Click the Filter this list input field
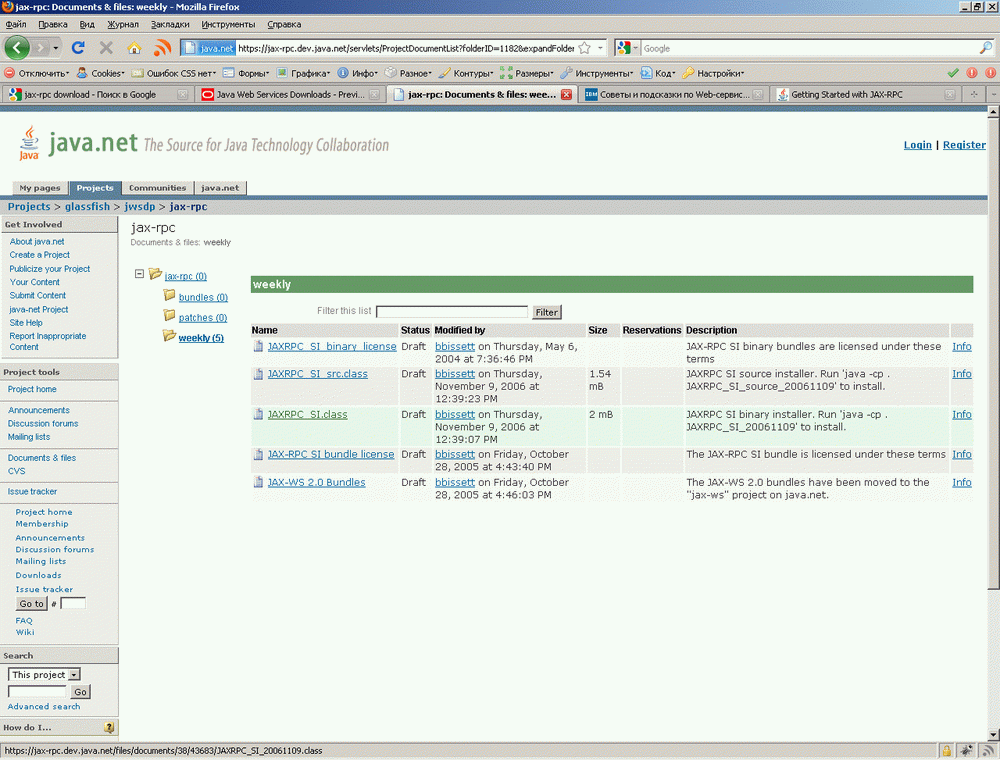The image size is (1000, 760). click(x=452, y=312)
